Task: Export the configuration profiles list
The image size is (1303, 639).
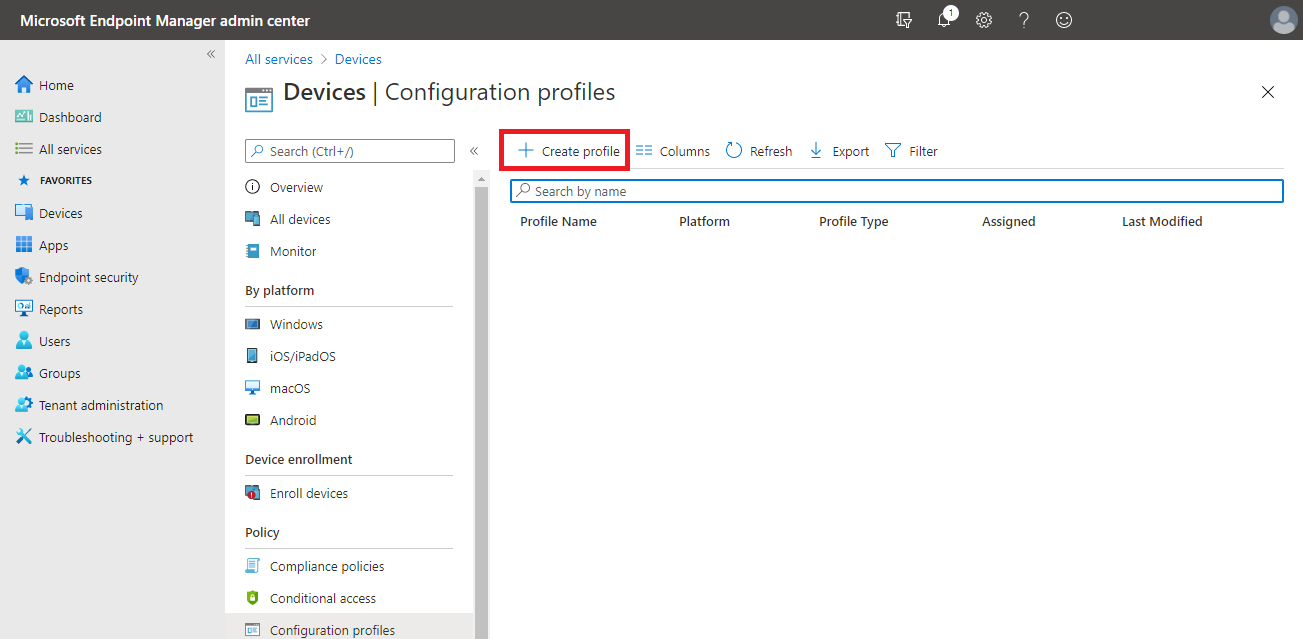Action: coord(839,151)
